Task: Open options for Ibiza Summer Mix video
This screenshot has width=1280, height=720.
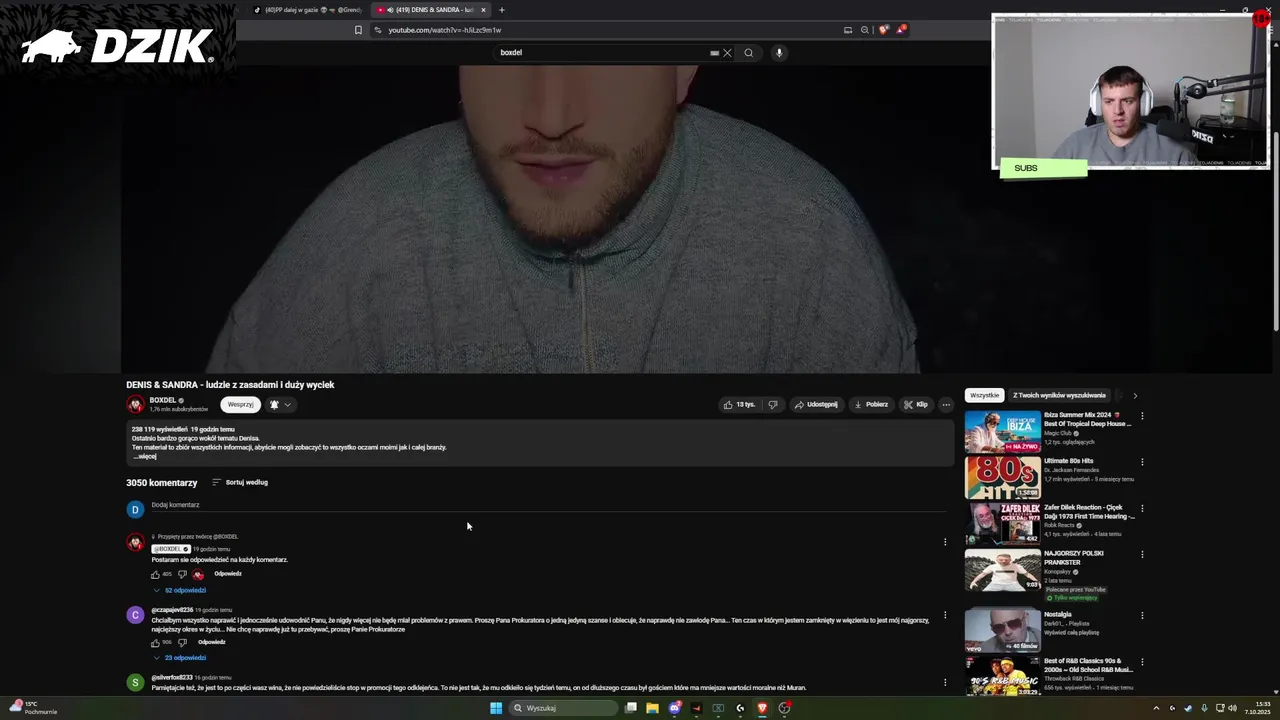Action: [x=1142, y=416]
